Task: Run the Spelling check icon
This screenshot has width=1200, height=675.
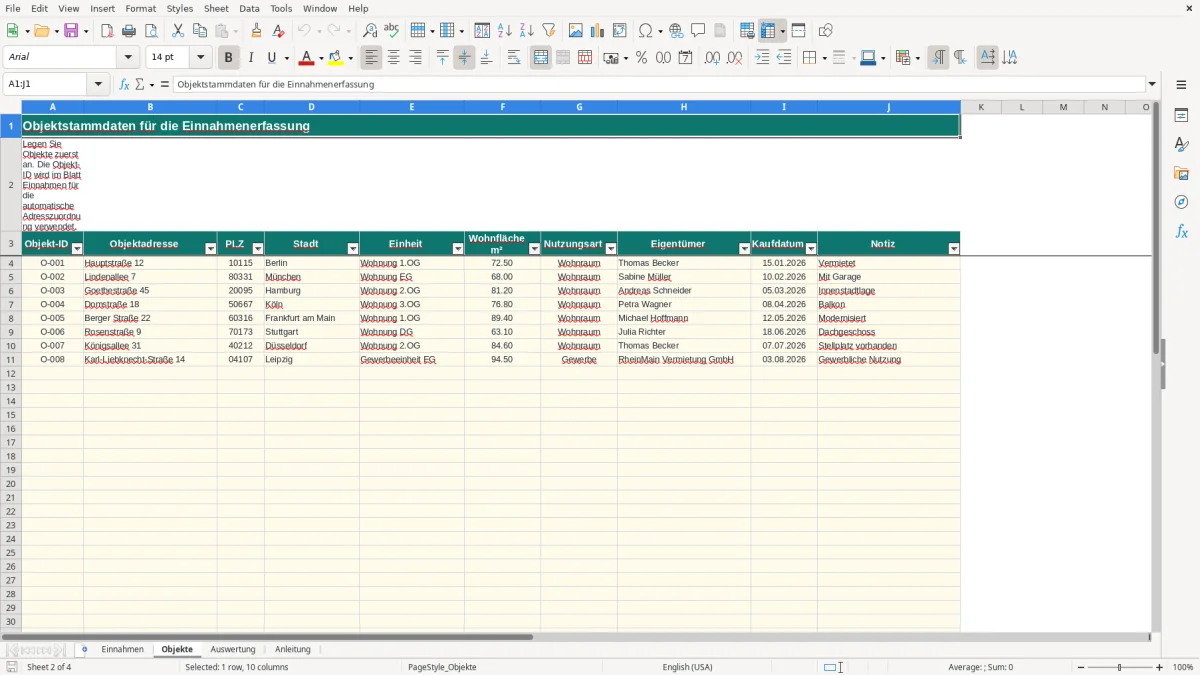Action: pyautogui.click(x=391, y=31)
